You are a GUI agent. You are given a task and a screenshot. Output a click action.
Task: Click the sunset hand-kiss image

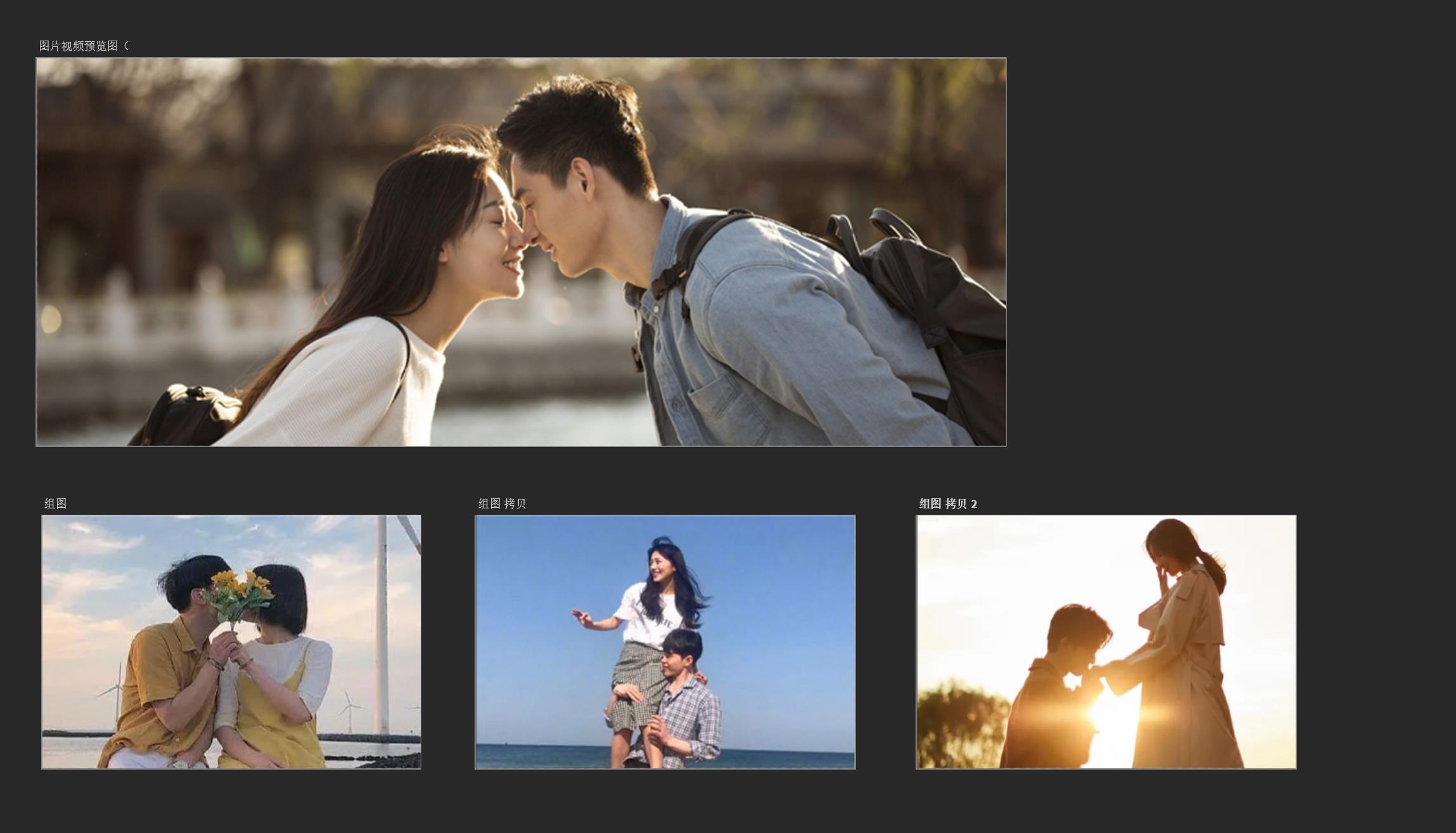pyautogui.click(x=1106, y=642)
